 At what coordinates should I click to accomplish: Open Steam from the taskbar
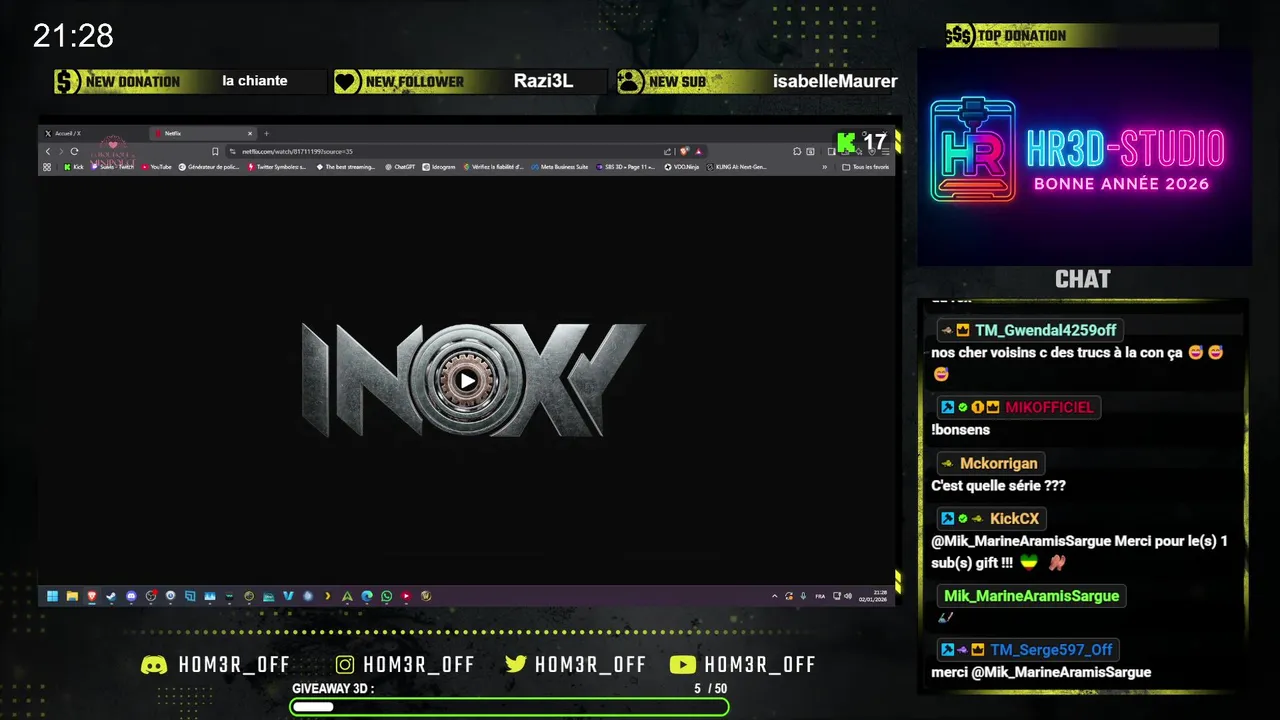pyautogui.click(x=111, y=596)
